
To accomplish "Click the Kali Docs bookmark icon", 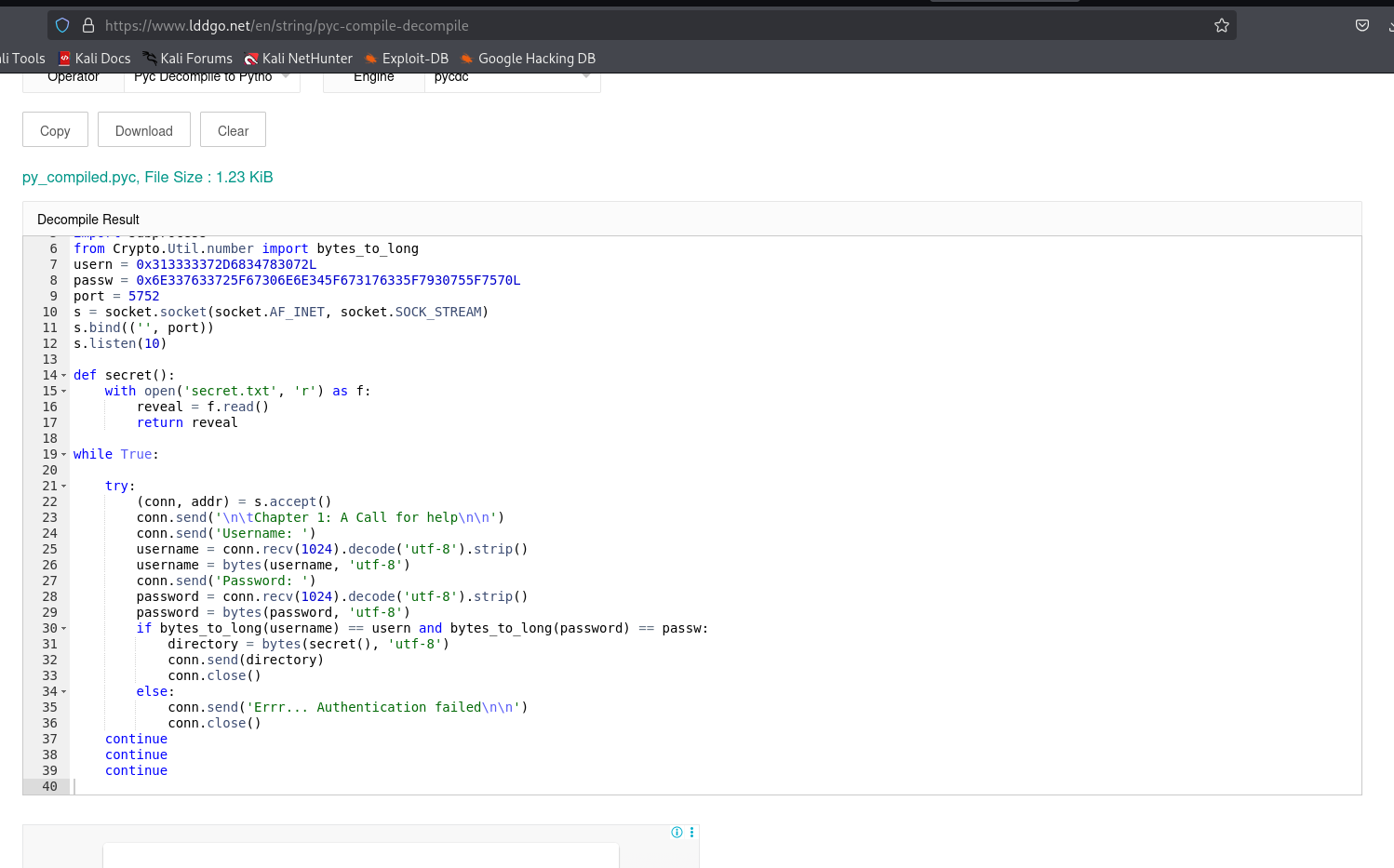I will (64, 58).
